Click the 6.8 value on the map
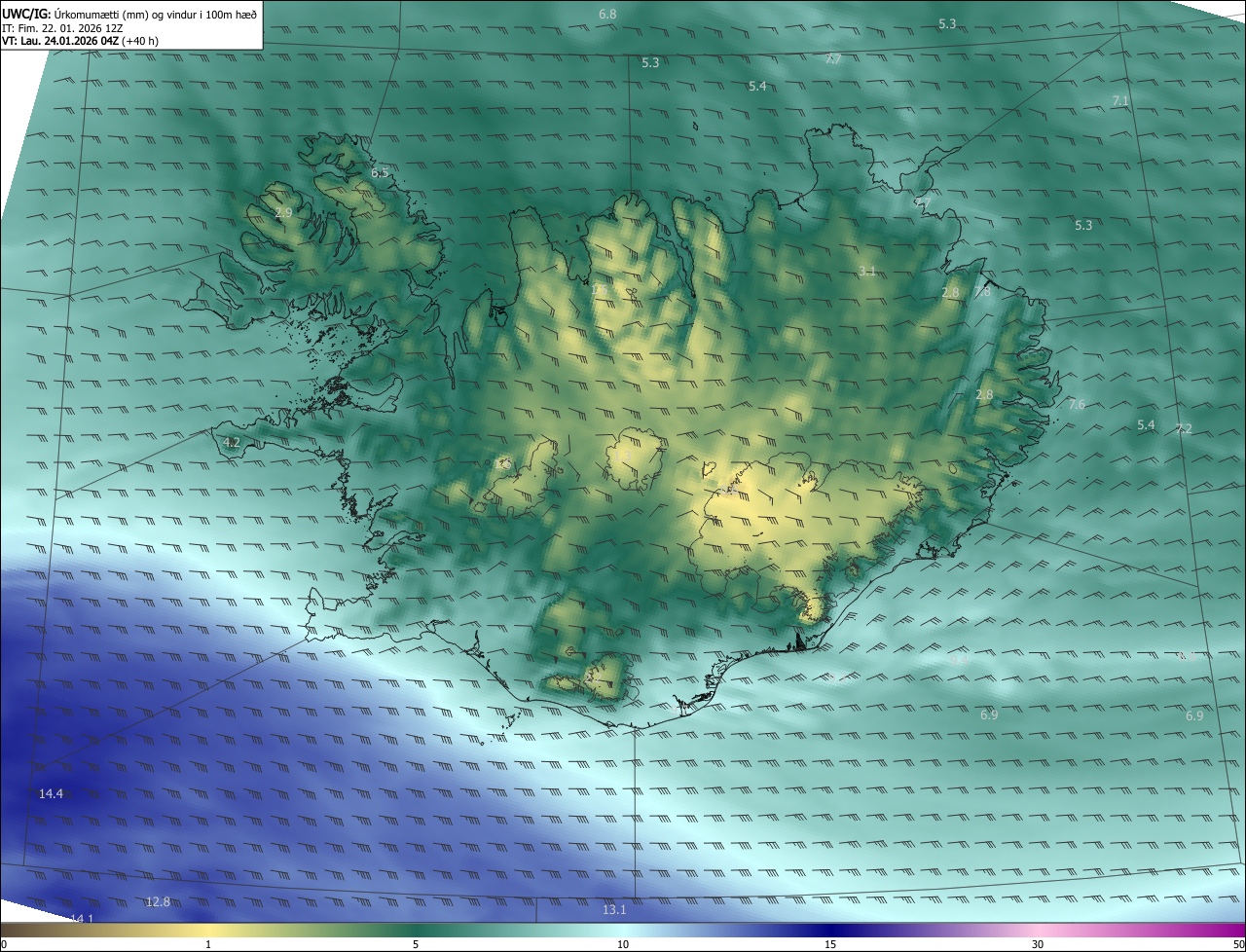Image resolution: width=1246 pixels, height=952 pixels. (x=607, y=15)
